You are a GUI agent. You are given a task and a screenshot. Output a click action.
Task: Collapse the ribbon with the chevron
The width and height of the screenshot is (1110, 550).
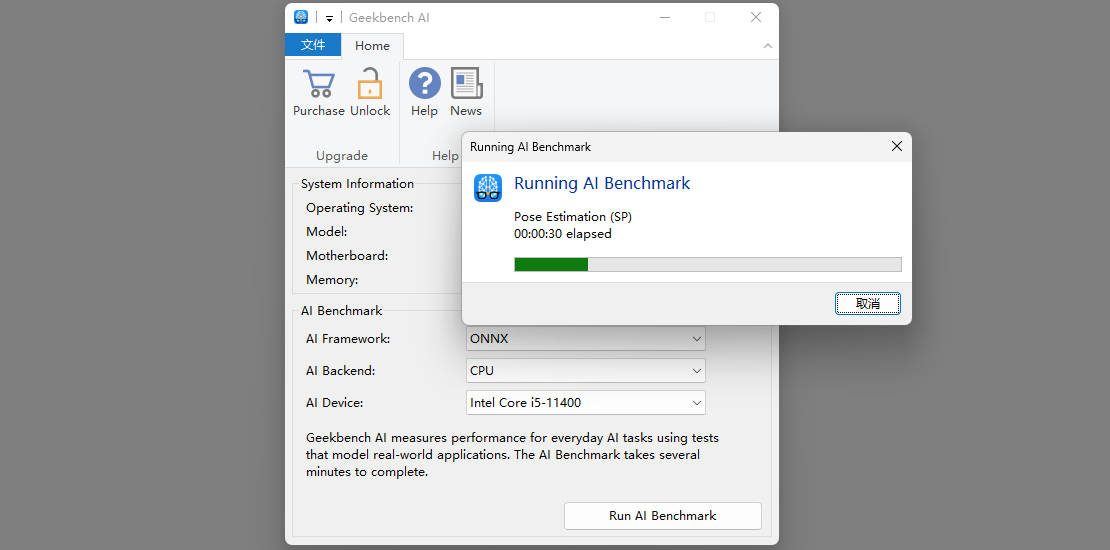click(x=768, y=46)
